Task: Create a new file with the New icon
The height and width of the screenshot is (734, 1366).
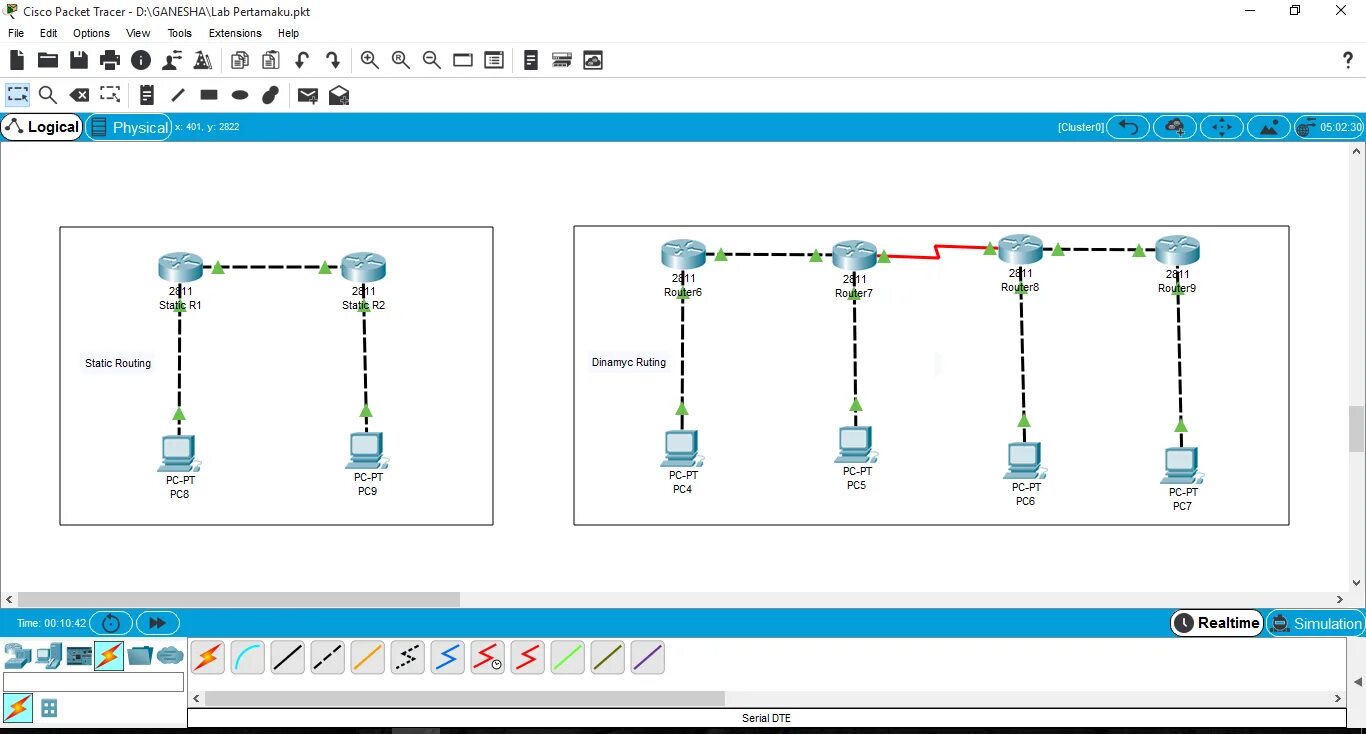Action: [17, 61]
